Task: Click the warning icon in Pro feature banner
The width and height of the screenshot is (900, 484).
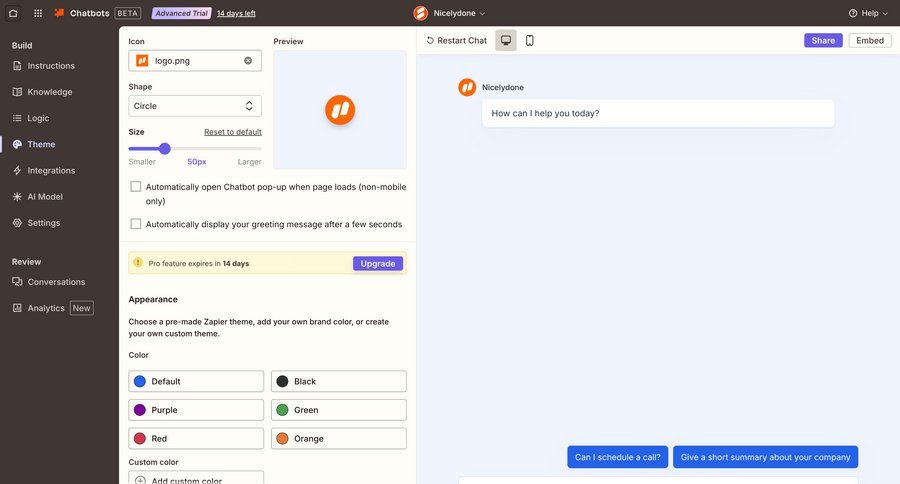Action: pos(138,263)
